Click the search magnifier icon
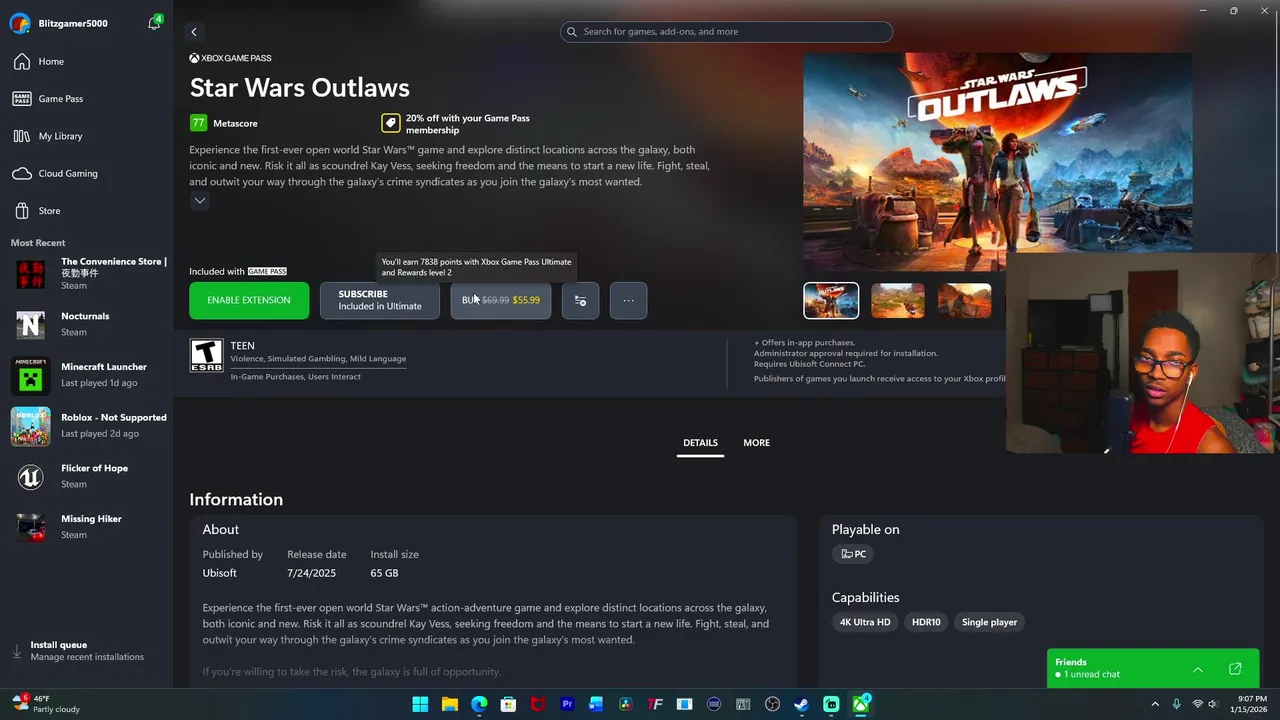Image resolution: width=1280 pixels, height=720 pixels. tap(572, 32)
